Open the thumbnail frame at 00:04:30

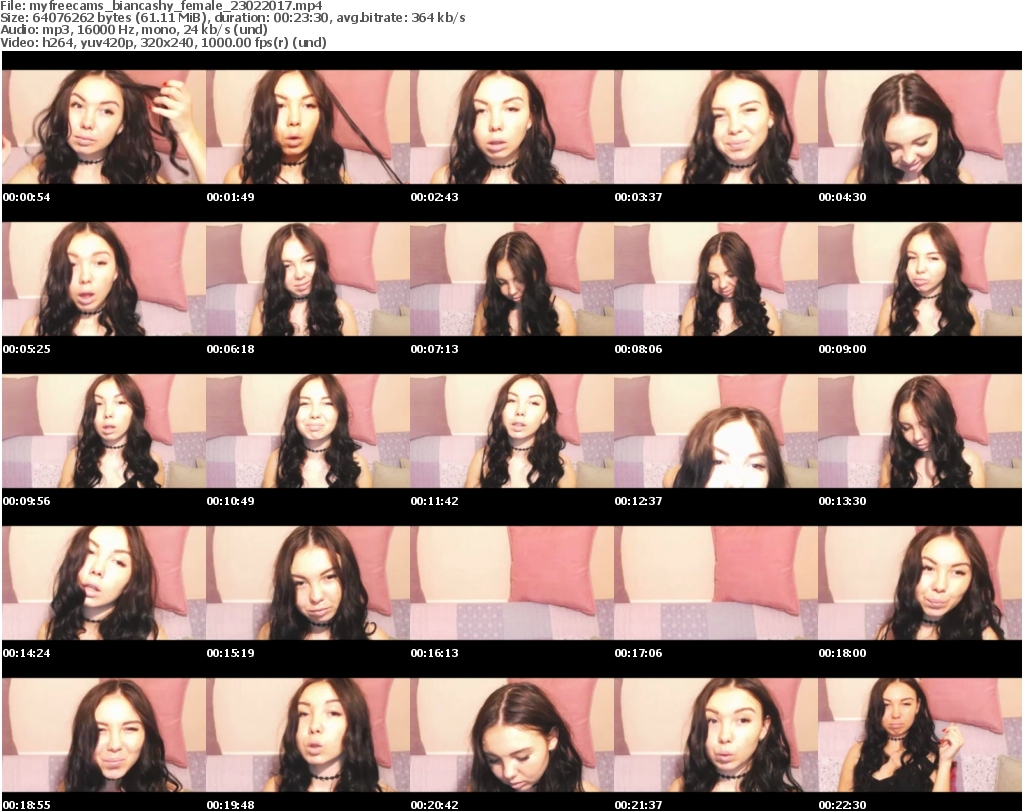point(920,127)
